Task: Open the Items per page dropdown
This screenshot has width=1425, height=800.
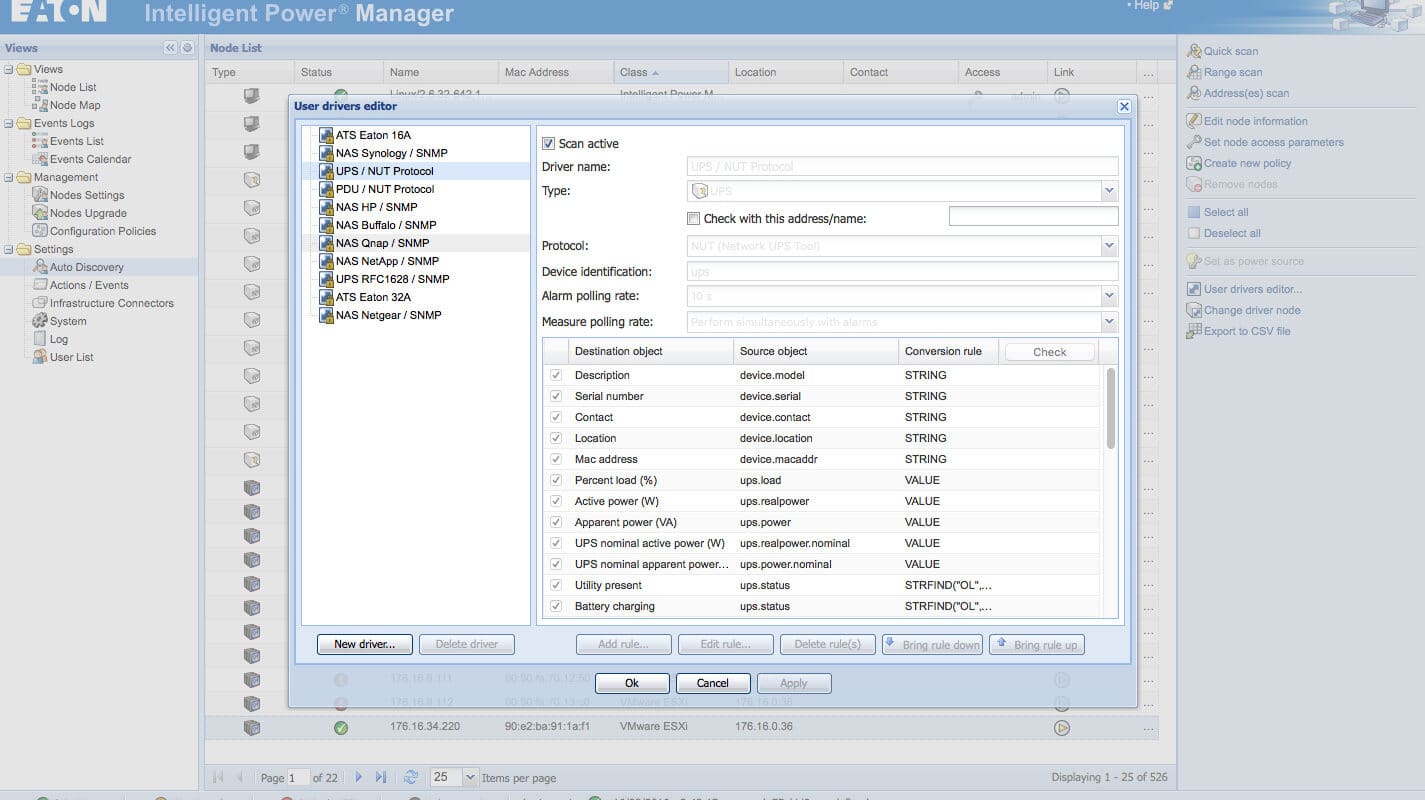Action: click(470, 777)
